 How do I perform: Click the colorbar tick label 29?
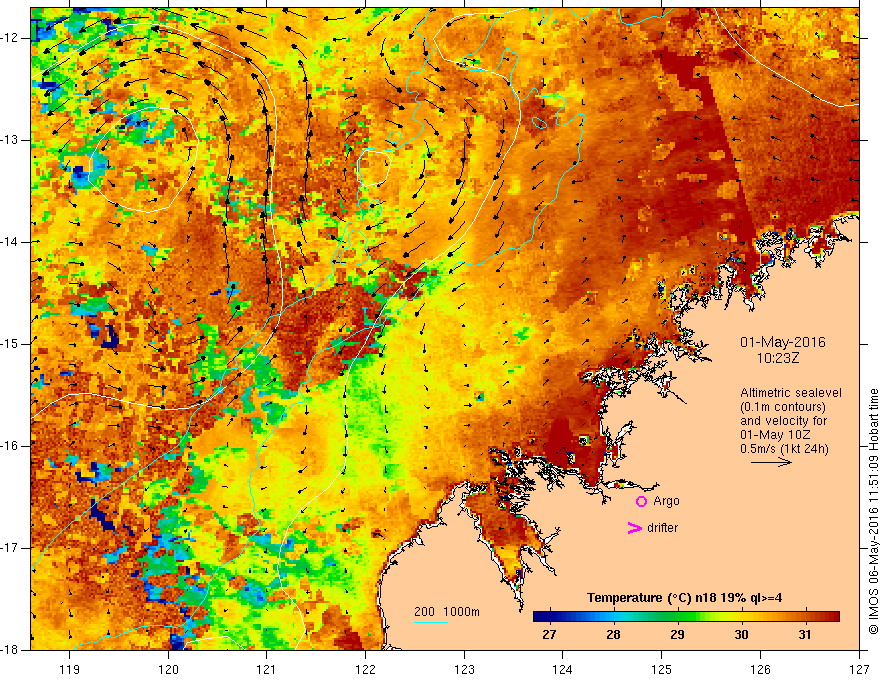[677, 635]
